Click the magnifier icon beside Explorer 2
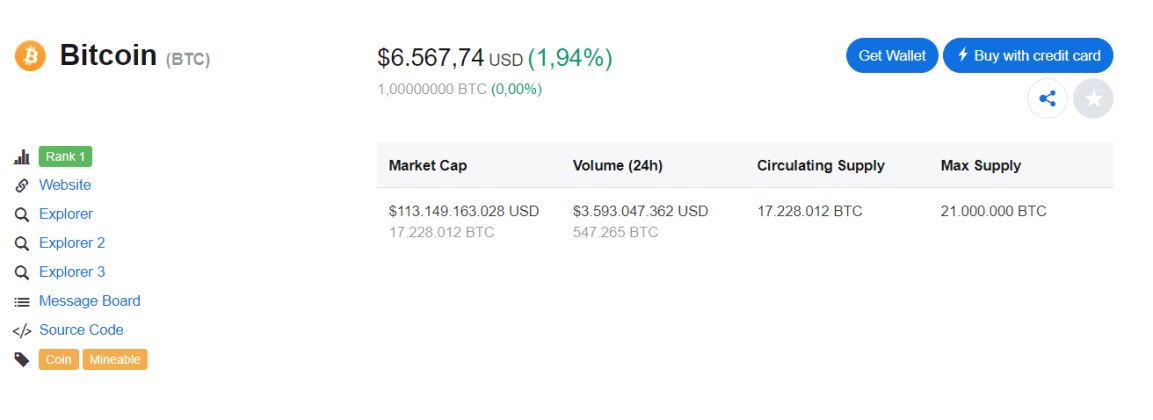Viewport: 1153px width, 420px height. tap(22, 243)
